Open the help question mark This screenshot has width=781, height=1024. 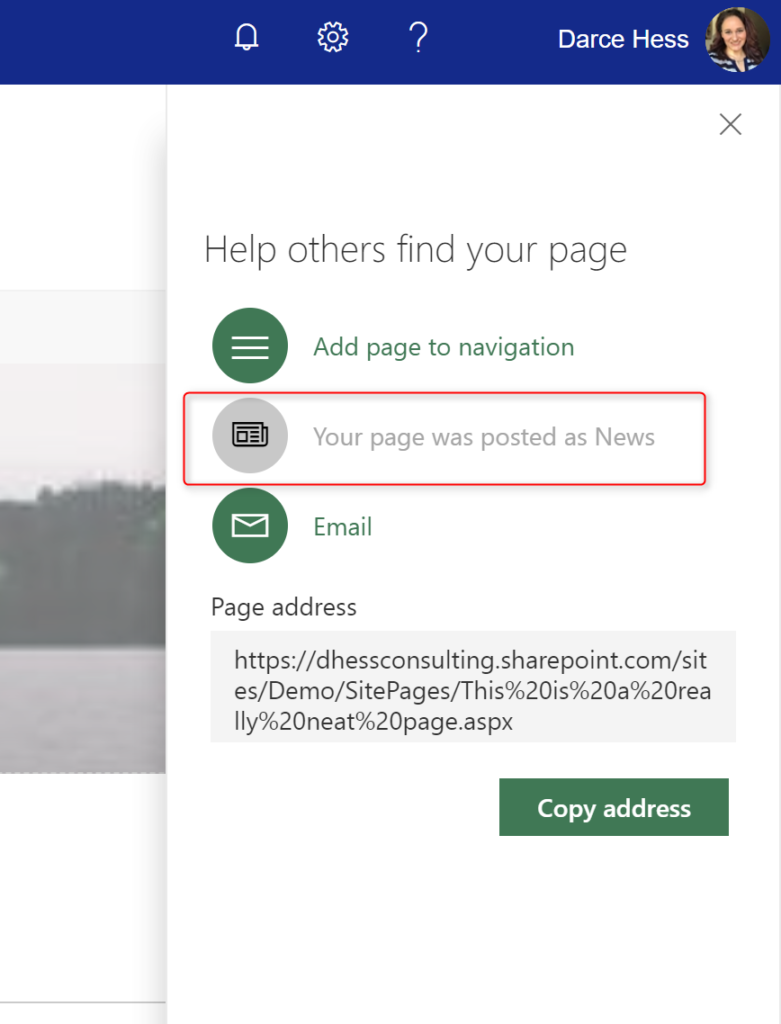click(x=418, y=37)
